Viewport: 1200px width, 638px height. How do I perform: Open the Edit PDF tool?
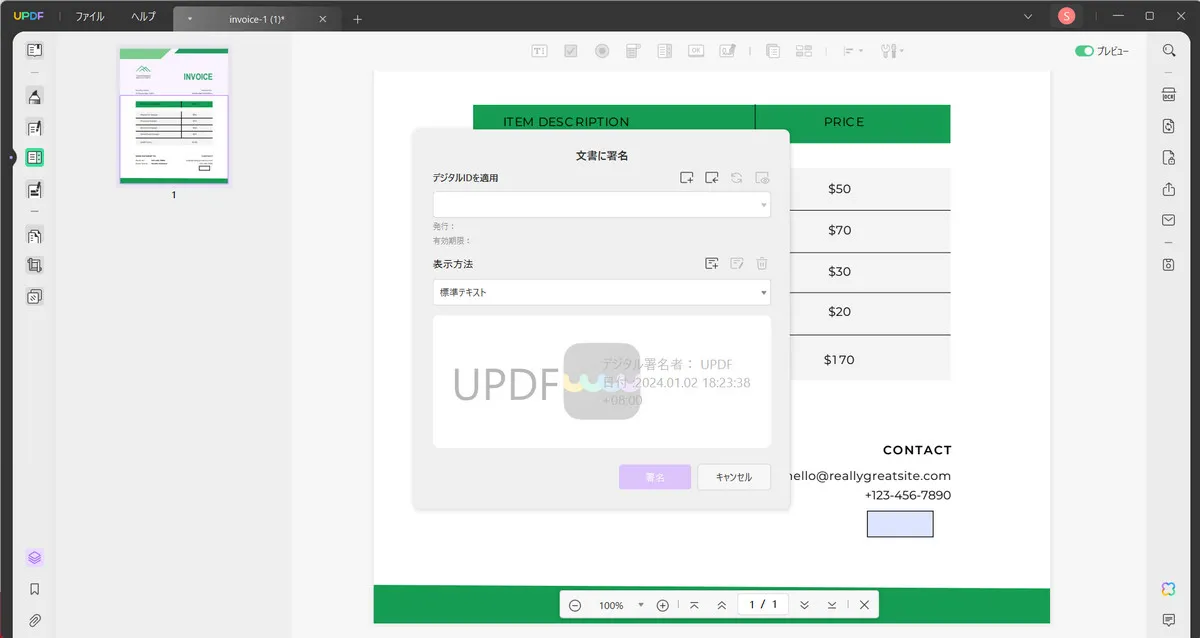pyautogui.click(x=35, y=128)
